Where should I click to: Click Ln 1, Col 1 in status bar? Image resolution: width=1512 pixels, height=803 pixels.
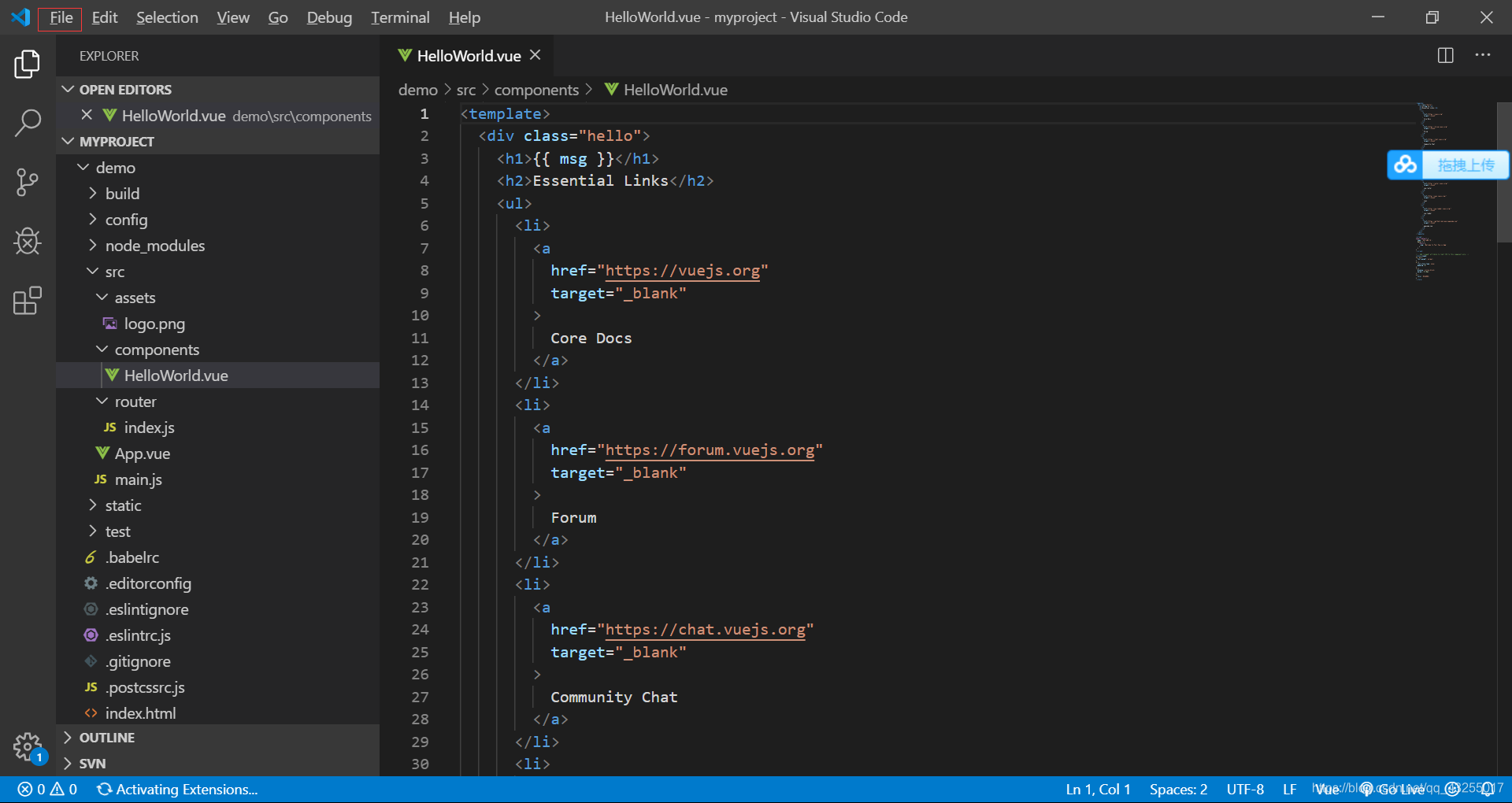[1098, 789]
